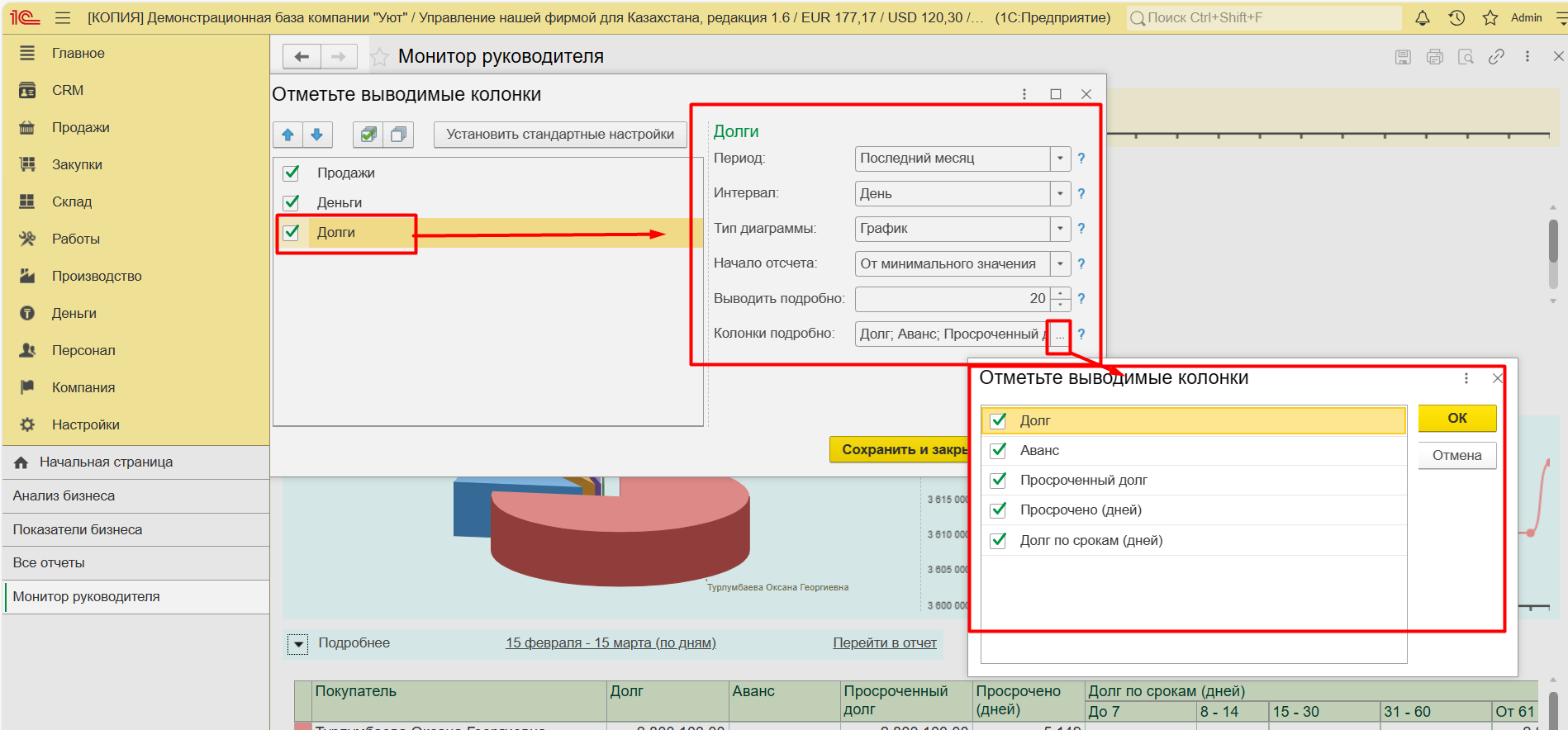
Task: Click the print icon in header
Action: coord(1435,57)
